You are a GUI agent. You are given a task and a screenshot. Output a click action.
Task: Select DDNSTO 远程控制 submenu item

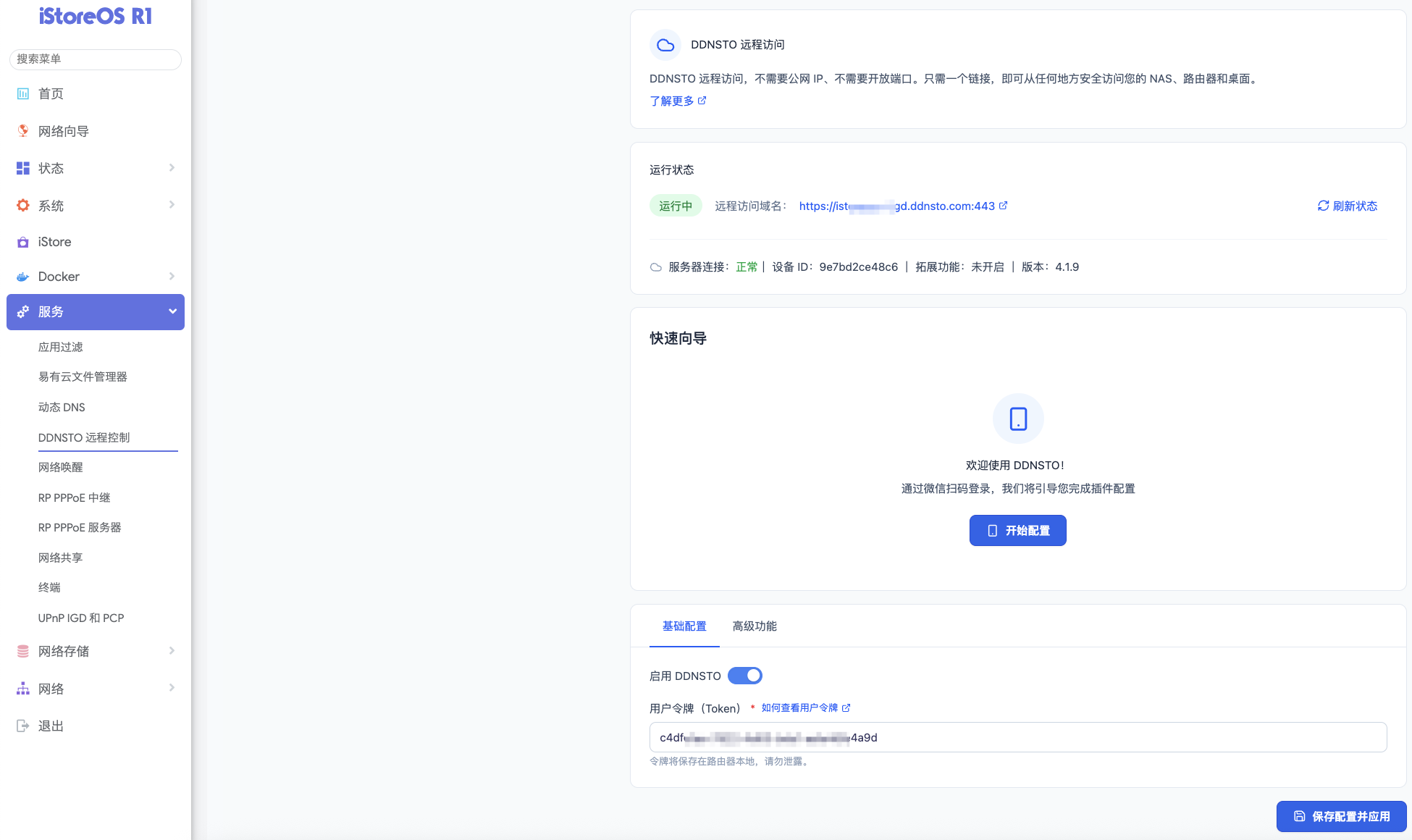tap(84, 437)
